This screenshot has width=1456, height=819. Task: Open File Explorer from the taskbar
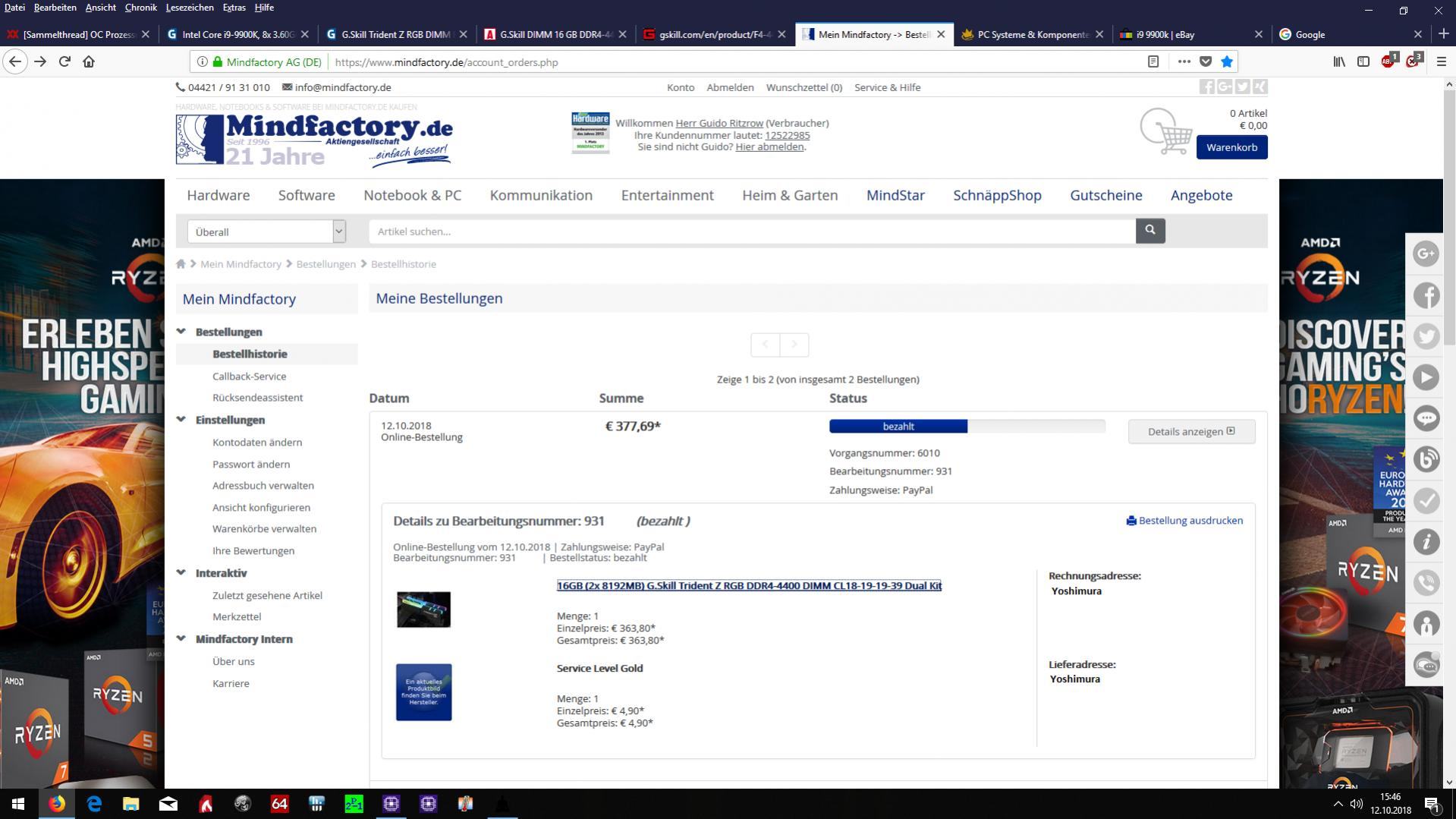(131, 804)
